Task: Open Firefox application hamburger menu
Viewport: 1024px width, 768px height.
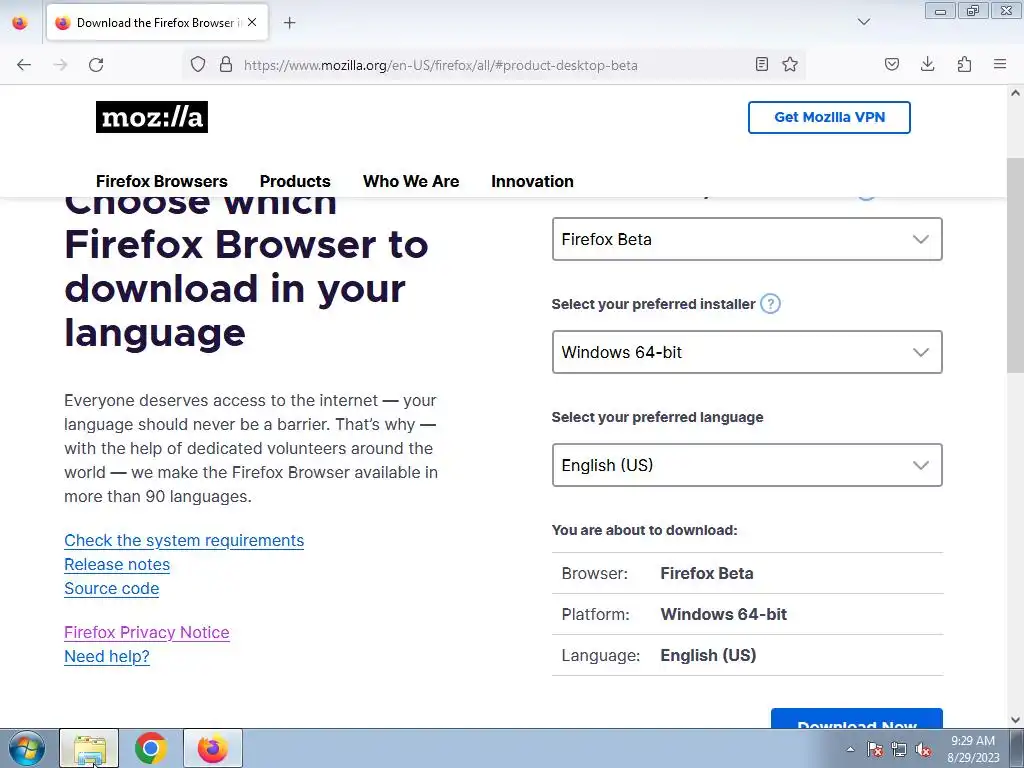Action: (x=1000, y=64)
